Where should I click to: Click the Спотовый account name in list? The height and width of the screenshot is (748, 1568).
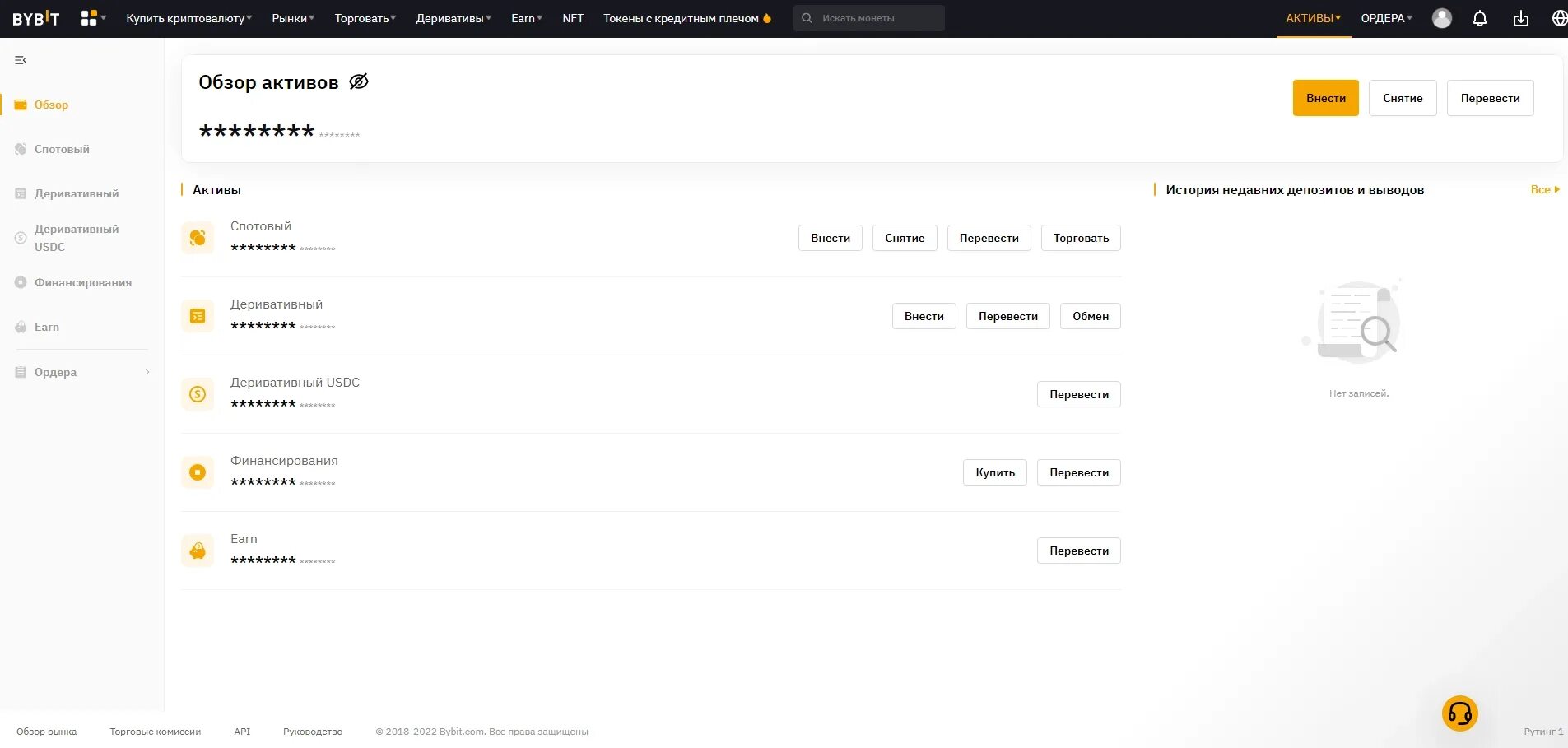(x=261, y=226)
